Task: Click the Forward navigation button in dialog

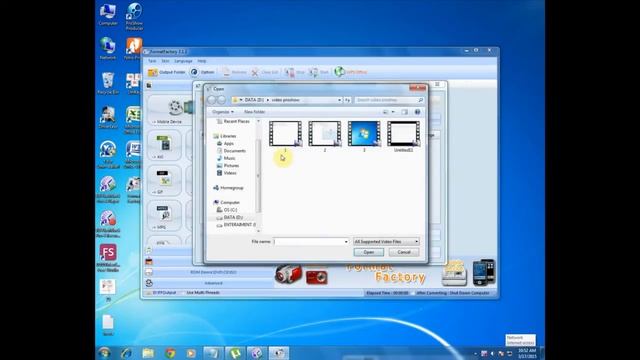Action: coord(221,100)
